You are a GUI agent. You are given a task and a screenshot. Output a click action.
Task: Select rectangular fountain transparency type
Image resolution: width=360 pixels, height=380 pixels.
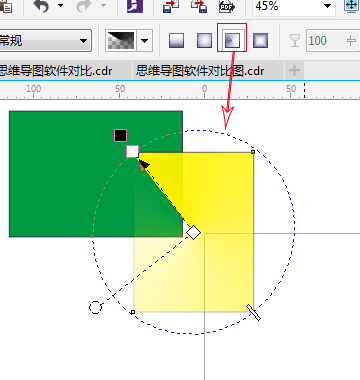pos(260,41)
